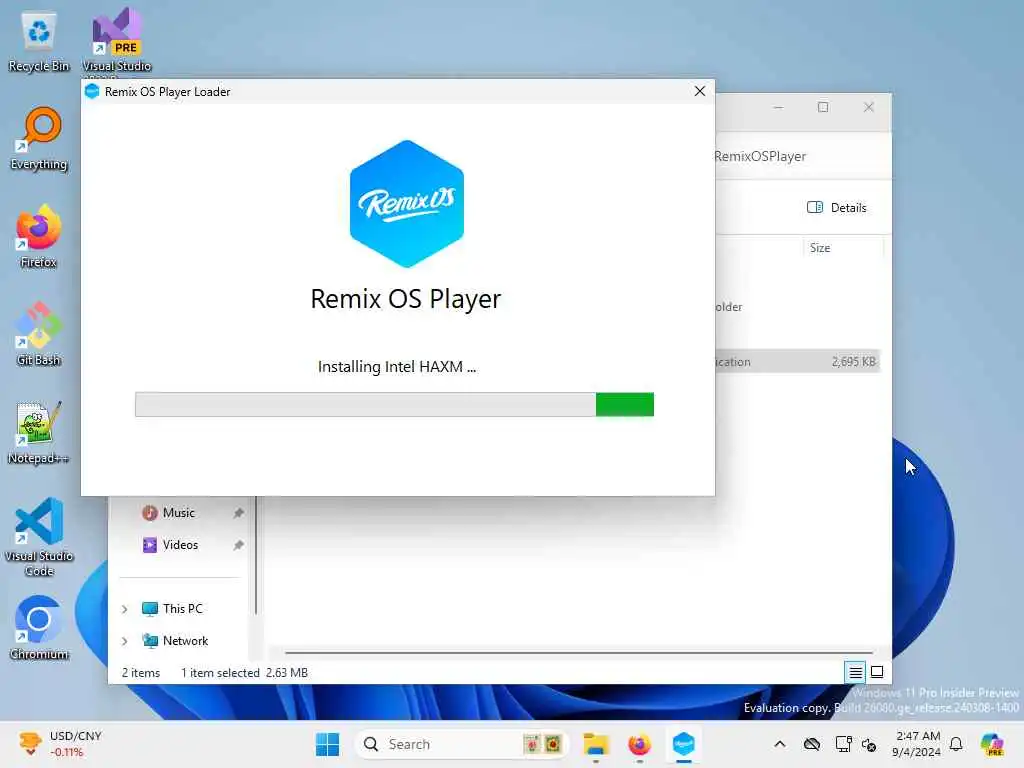The height and width of the screenshot is (768, 1024).
Task: Open the USD/CNY widget on taskbar
Action: (60, 744)
